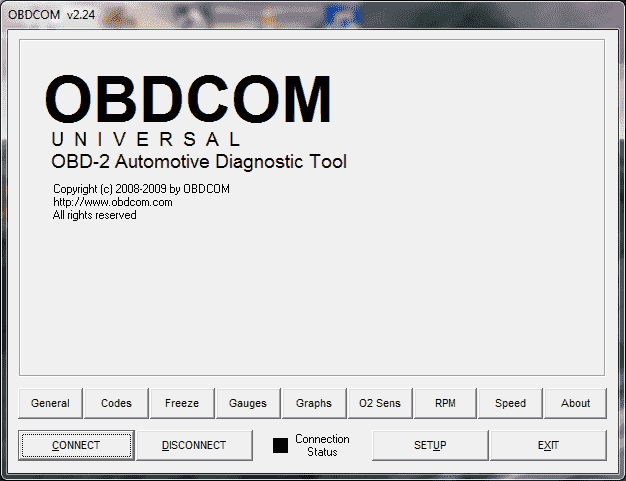Click the UNIVERSAL subtitle text

tap(146, 139)
